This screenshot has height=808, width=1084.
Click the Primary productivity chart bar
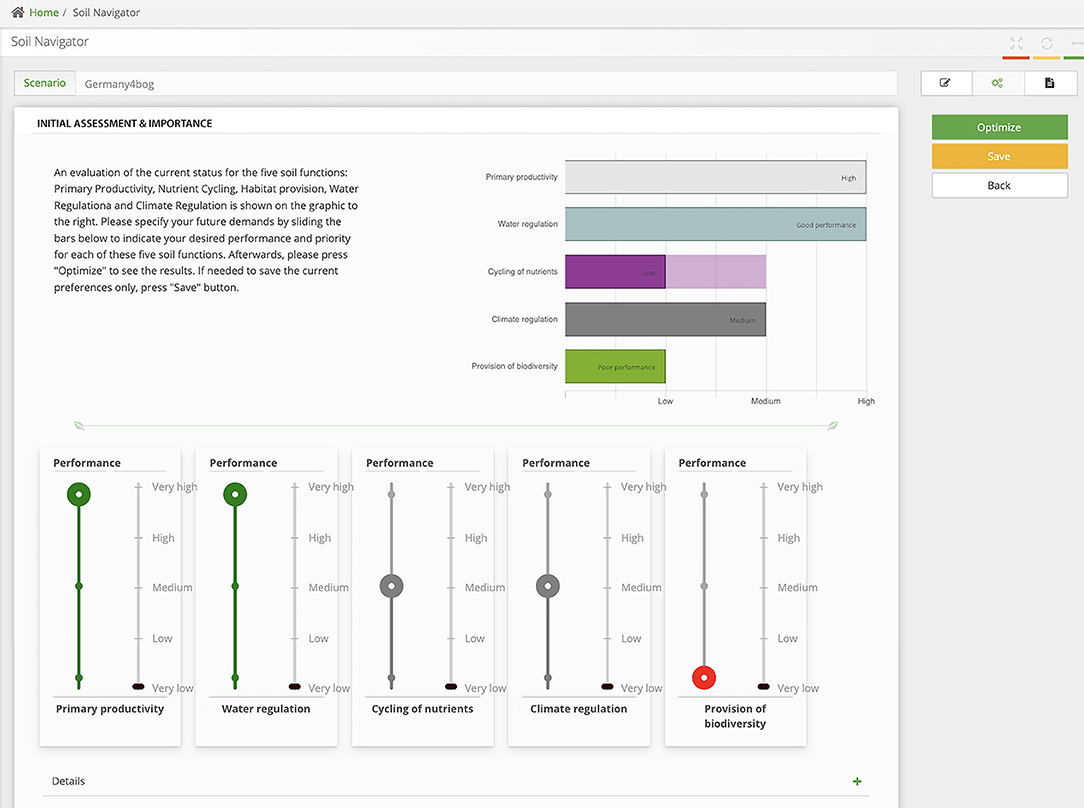pyautogui.click(x=716, y=177)
